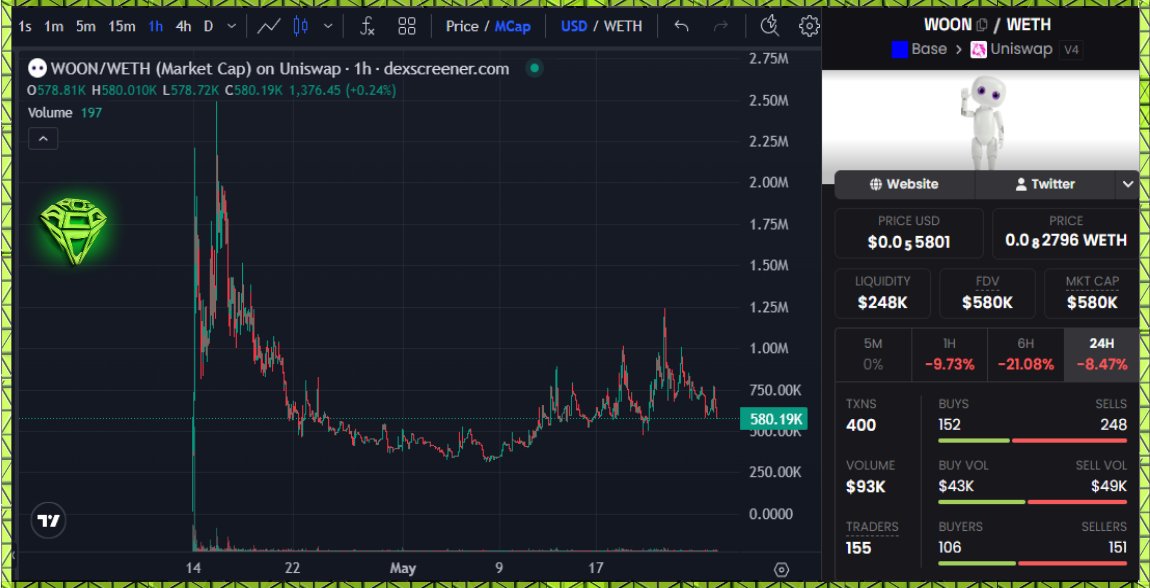Click the FDV $580K box

(987, 293)
